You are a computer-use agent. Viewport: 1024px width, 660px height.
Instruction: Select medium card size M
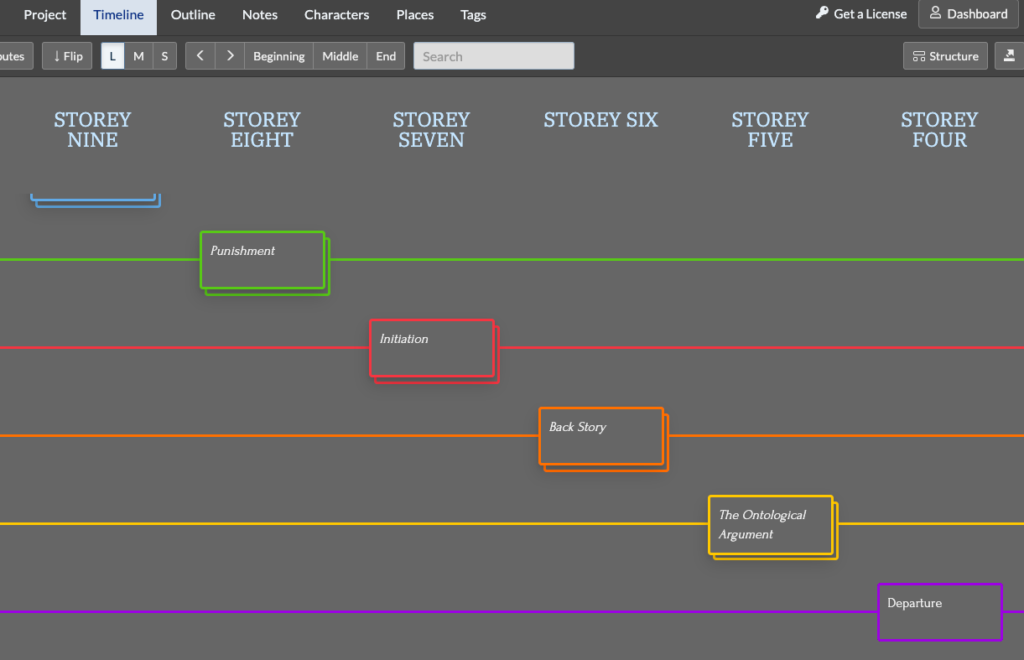[138, 56]
